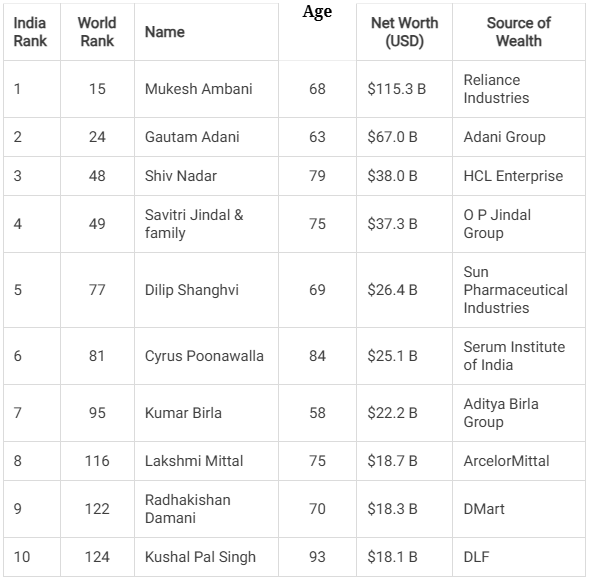Screen dimensions: 589x581
Task: Select the $115.3 B net worth cell
Action: pos(405,89)
